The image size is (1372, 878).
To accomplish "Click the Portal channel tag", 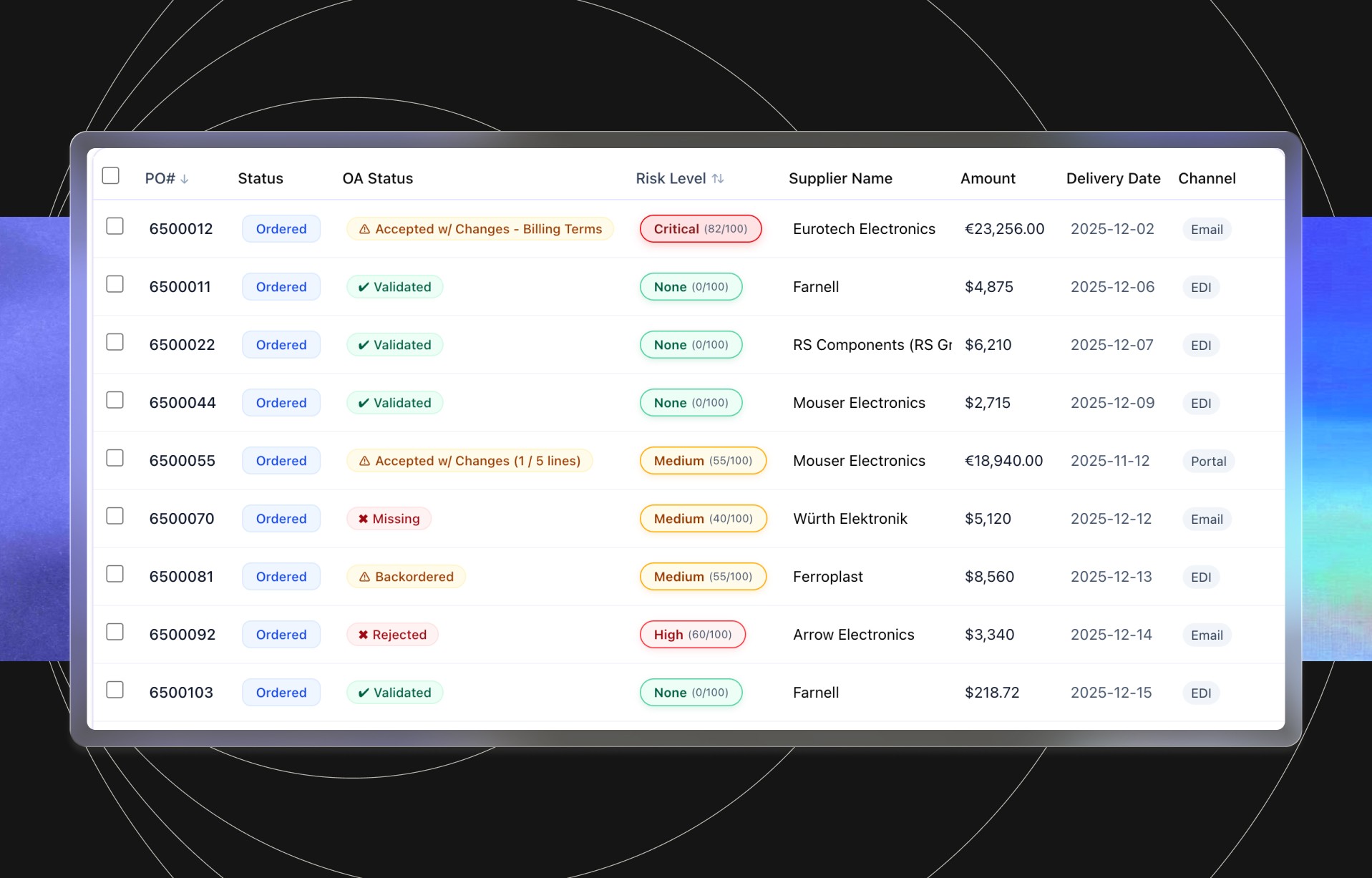I will pyautogui.click(x=1209, y=462).
